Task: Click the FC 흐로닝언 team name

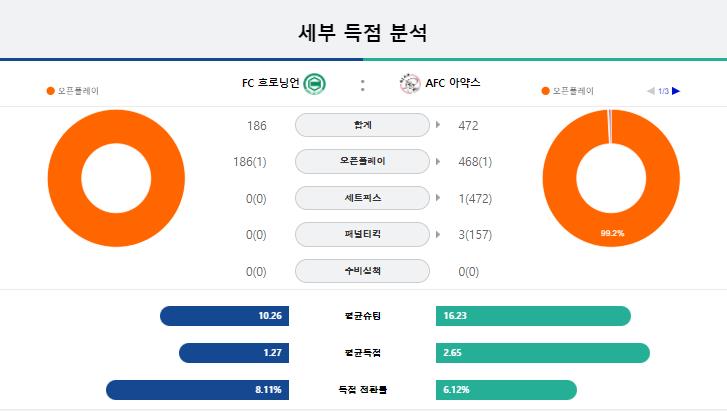Action: 271,83
